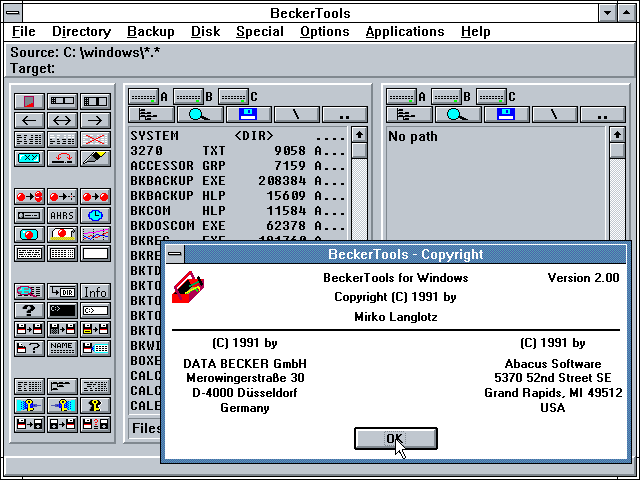The image size is (640, 480).
Task: Click the magnifier file search icon
Action: [29, 292]
